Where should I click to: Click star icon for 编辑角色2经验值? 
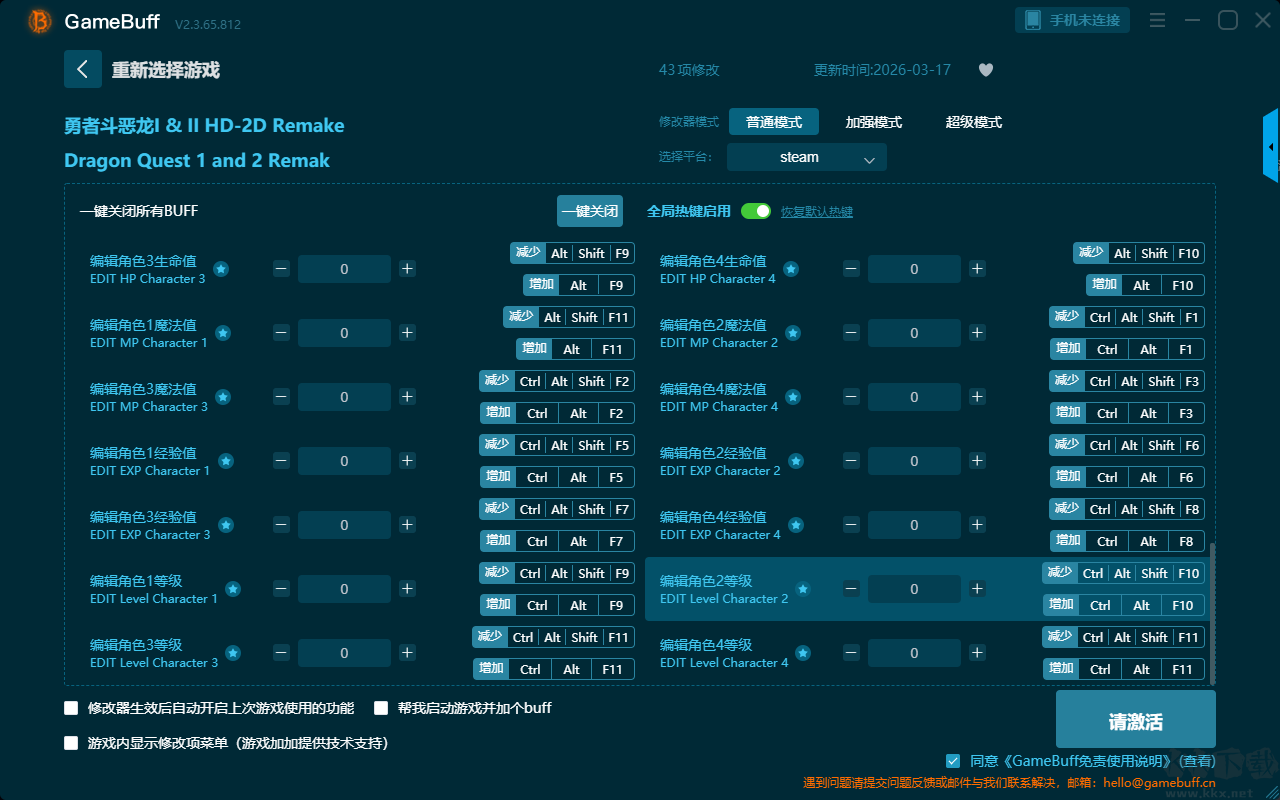click(796, 461)
